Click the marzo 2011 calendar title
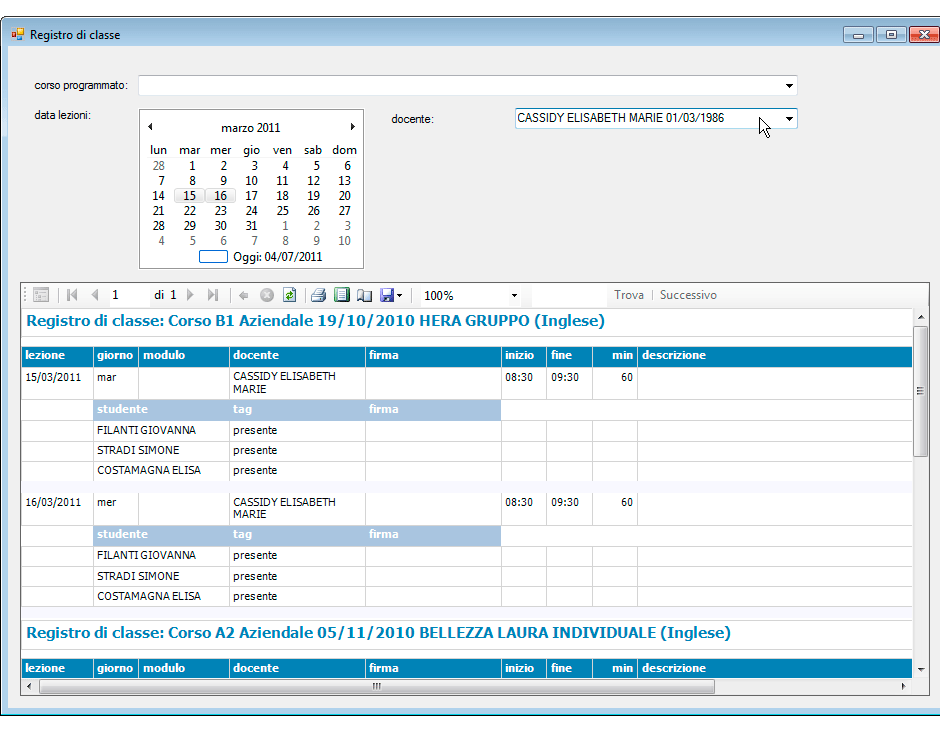The width and height of the screenshot is (940, 732). click(x=251, y=128)
